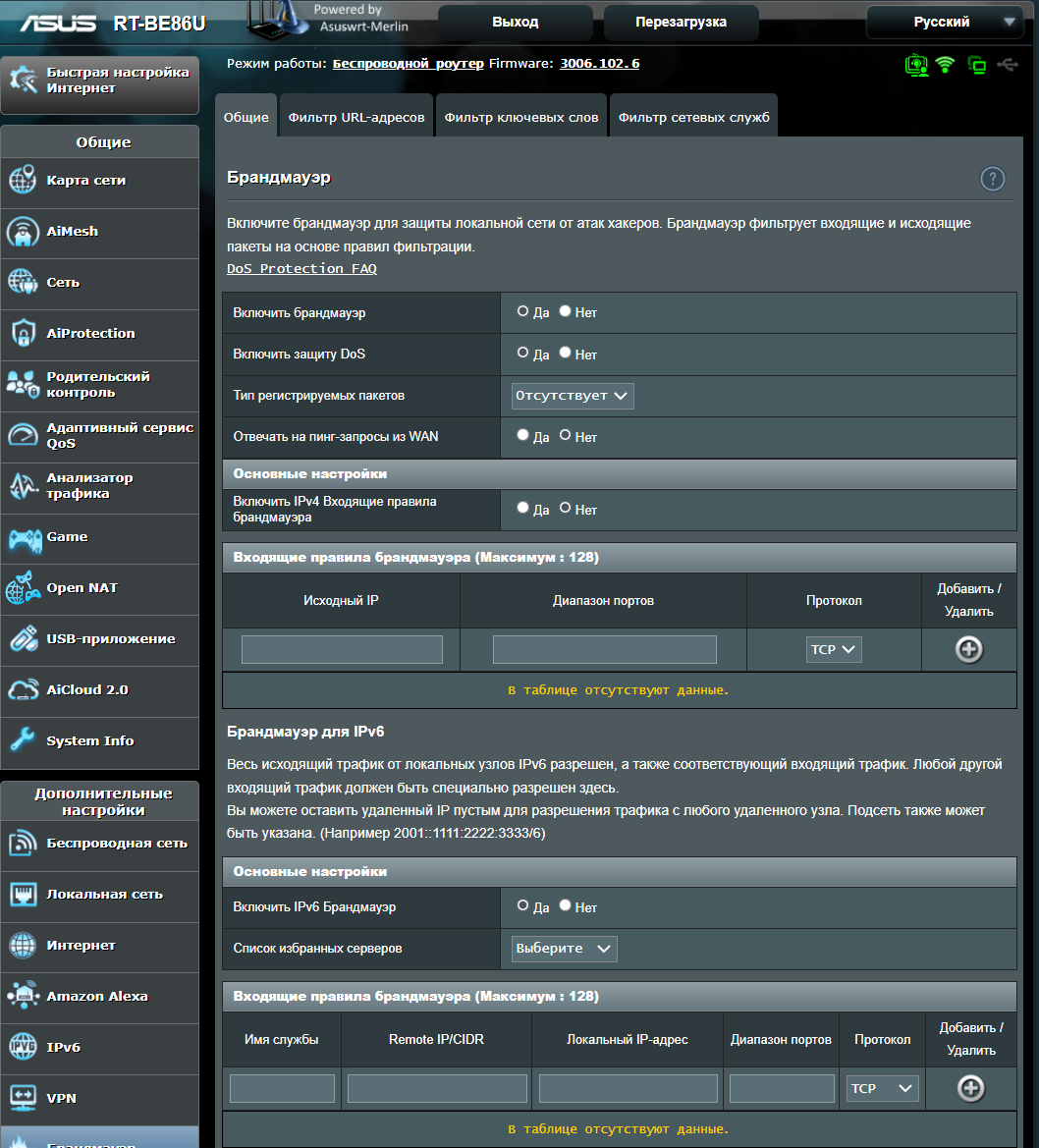Click the Wi-Fi status icon in header

(946, 65)
